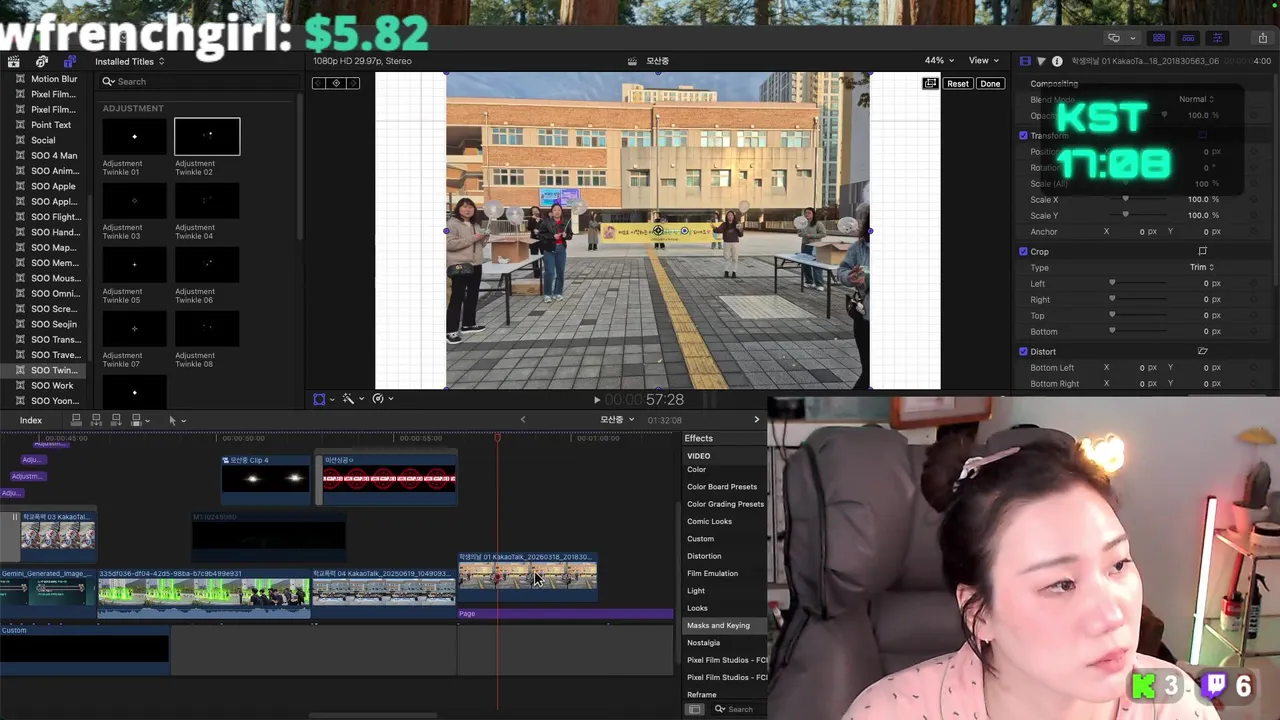Open the Libraries sidebar clapperboard icon

click(14, 61)
